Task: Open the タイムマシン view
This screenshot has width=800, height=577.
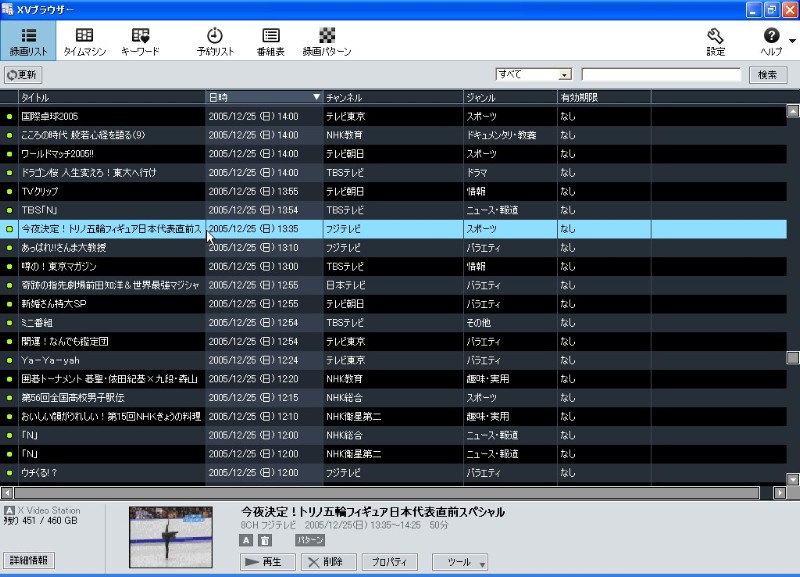Action: point(84,41)
